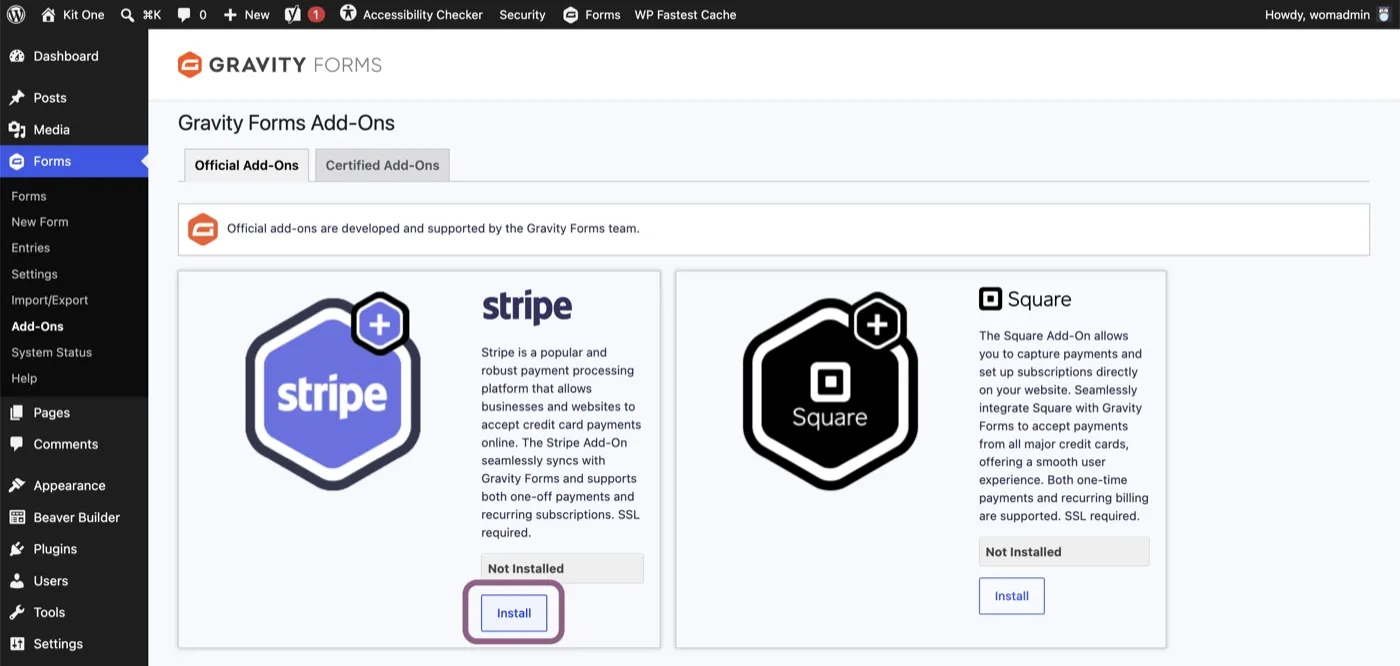Select the highlighted Forms sidebar menu
The width and height of the screenshot is (1400, 666).
click(74, 161)
